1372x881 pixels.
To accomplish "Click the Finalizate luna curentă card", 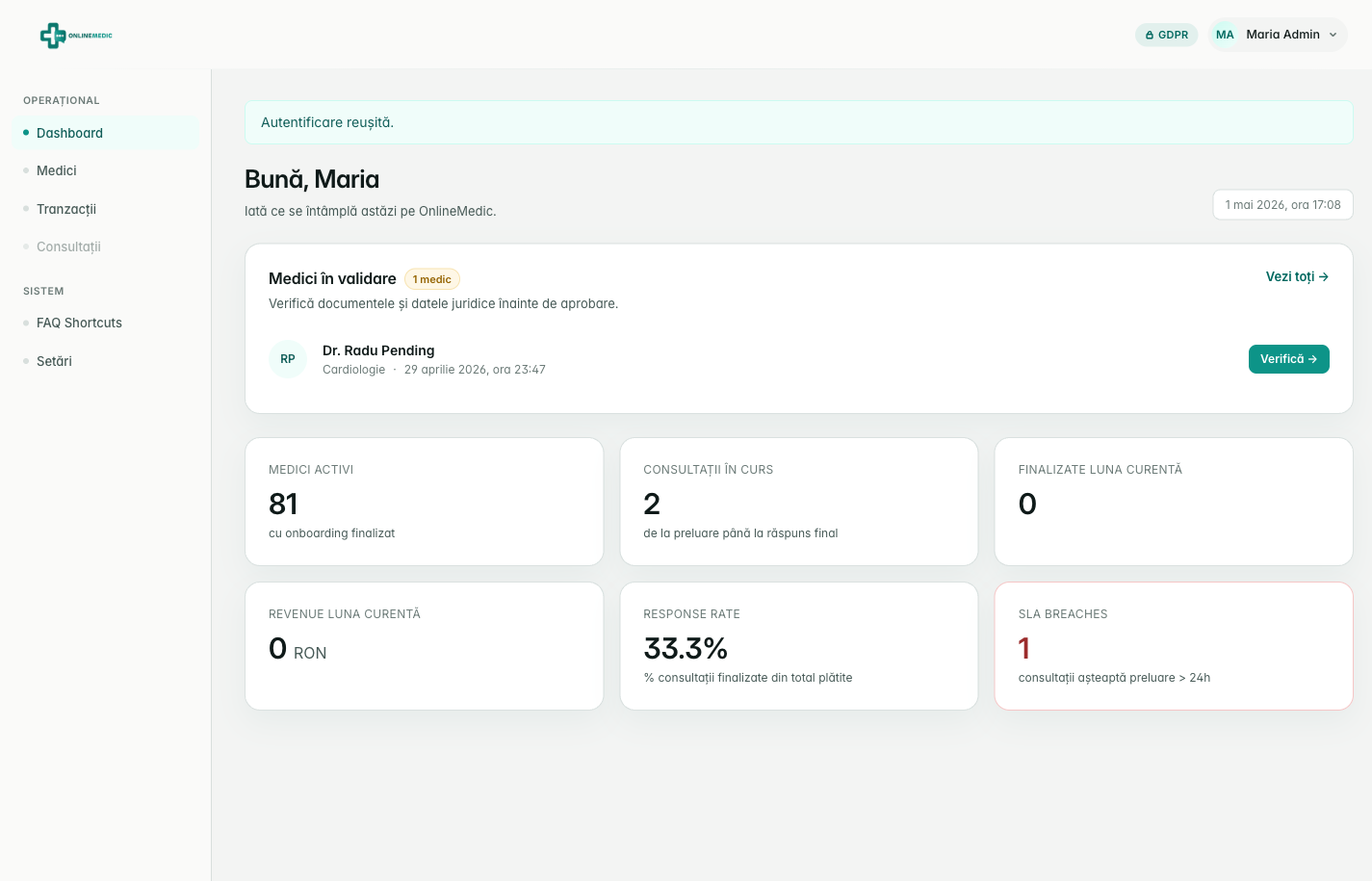I will tap(1174, 502).
